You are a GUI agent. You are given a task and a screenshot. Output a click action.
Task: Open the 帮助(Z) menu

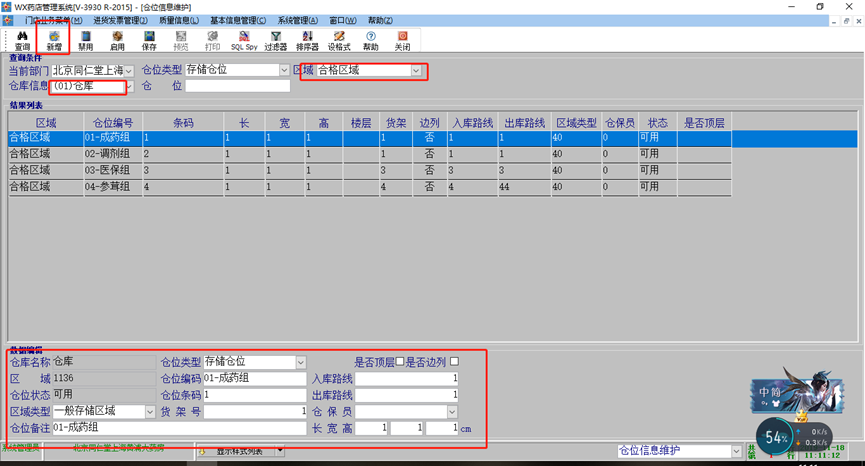click(380, 20)
